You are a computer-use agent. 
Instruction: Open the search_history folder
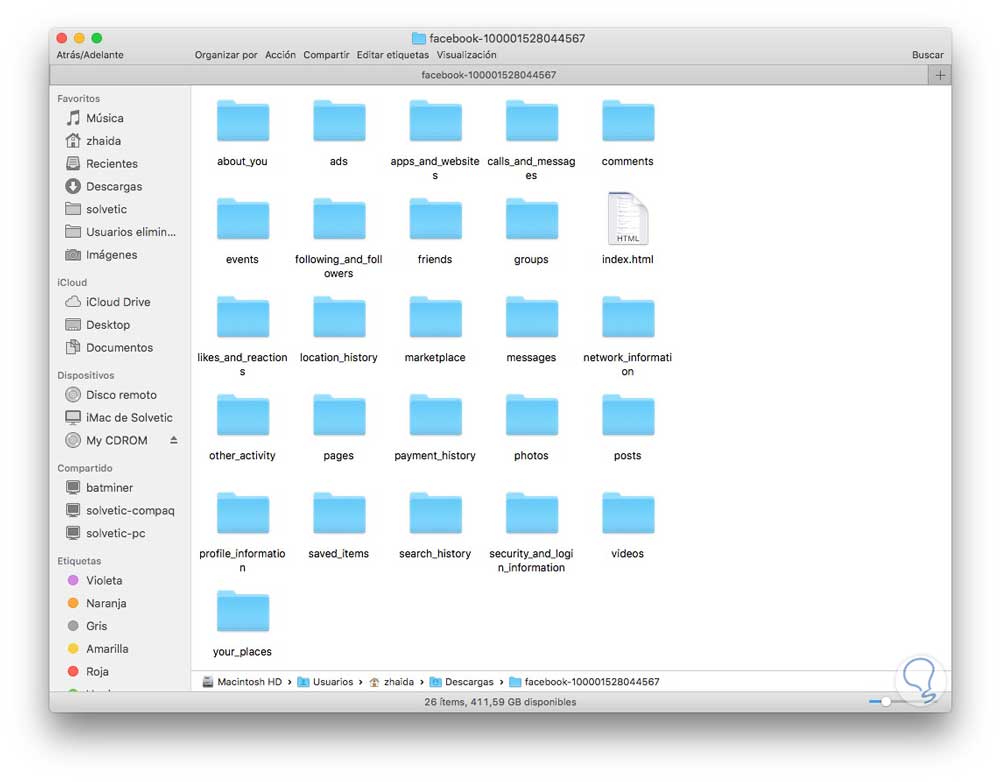pyautogui.click(x=435, y=514)
